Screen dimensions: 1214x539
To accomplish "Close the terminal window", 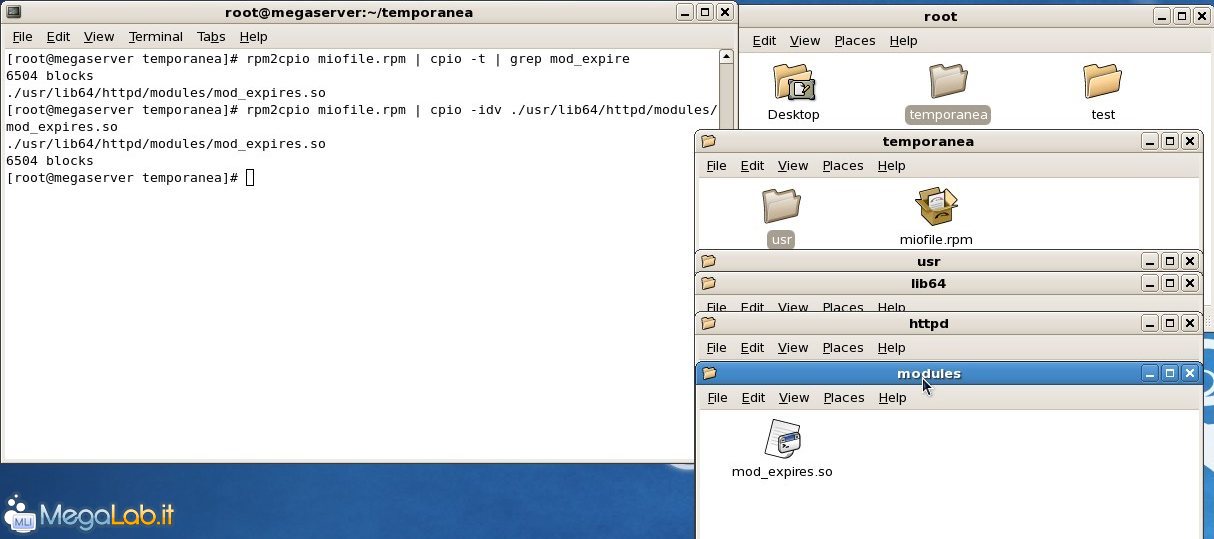I will click(724, 13).
